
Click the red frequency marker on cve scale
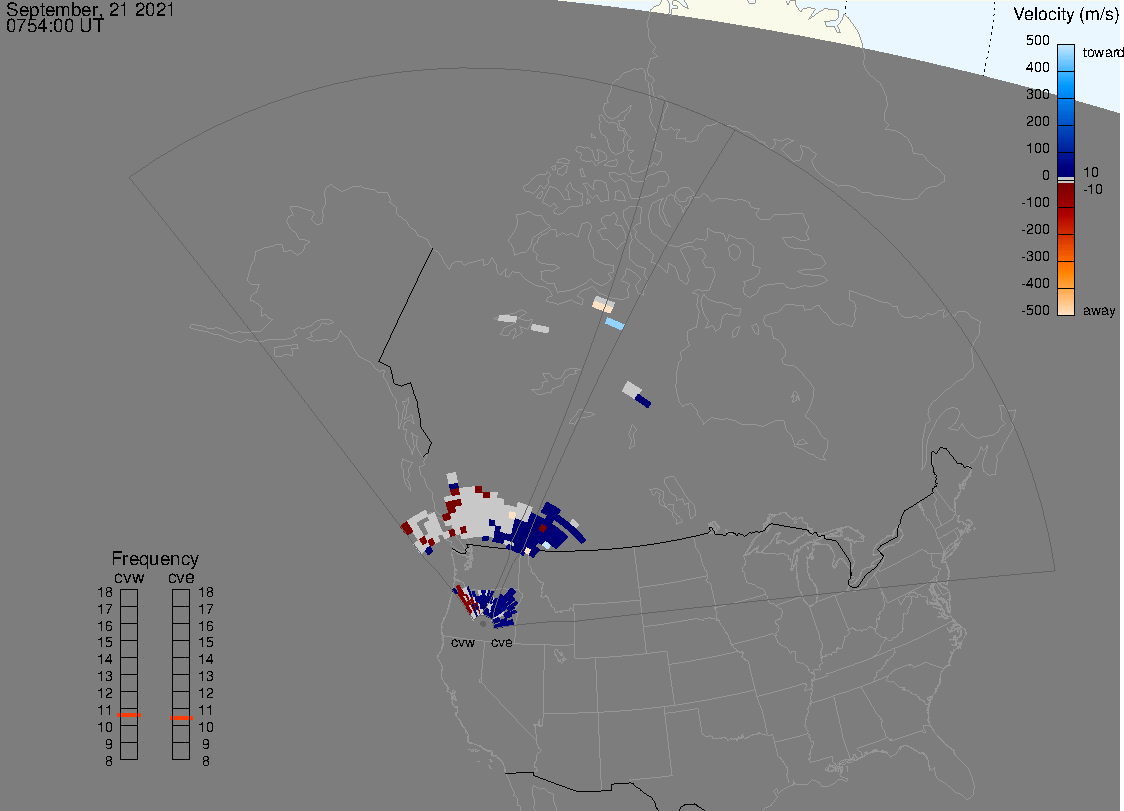click(x=181, y=718)
